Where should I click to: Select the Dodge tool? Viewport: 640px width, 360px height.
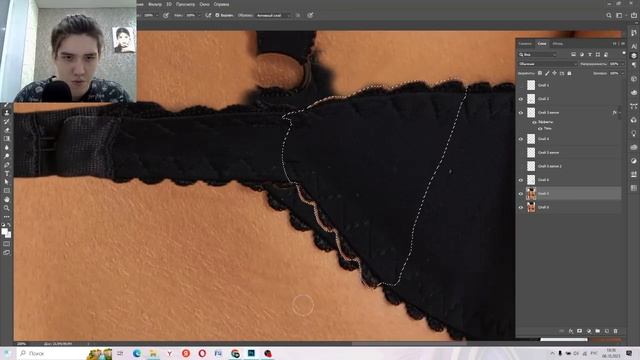coord(7,156)
